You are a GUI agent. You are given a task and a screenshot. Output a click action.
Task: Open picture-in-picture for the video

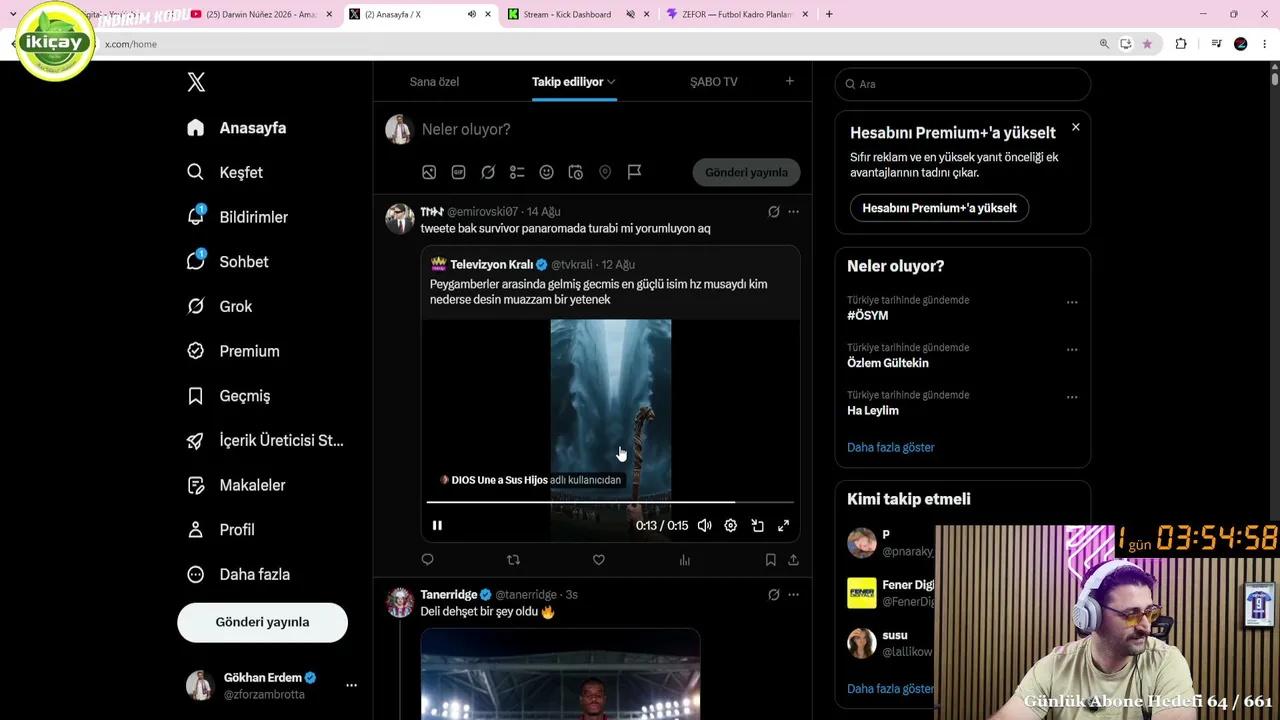(x=758, y=525)
